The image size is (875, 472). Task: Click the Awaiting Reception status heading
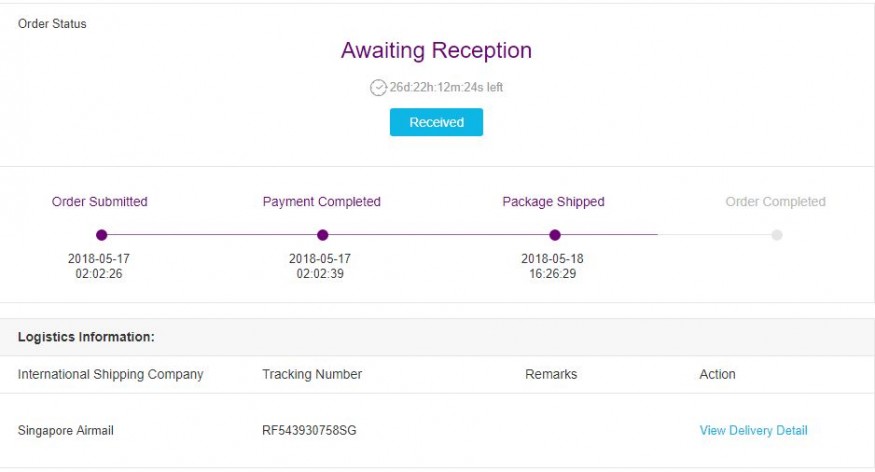[436, 50]
